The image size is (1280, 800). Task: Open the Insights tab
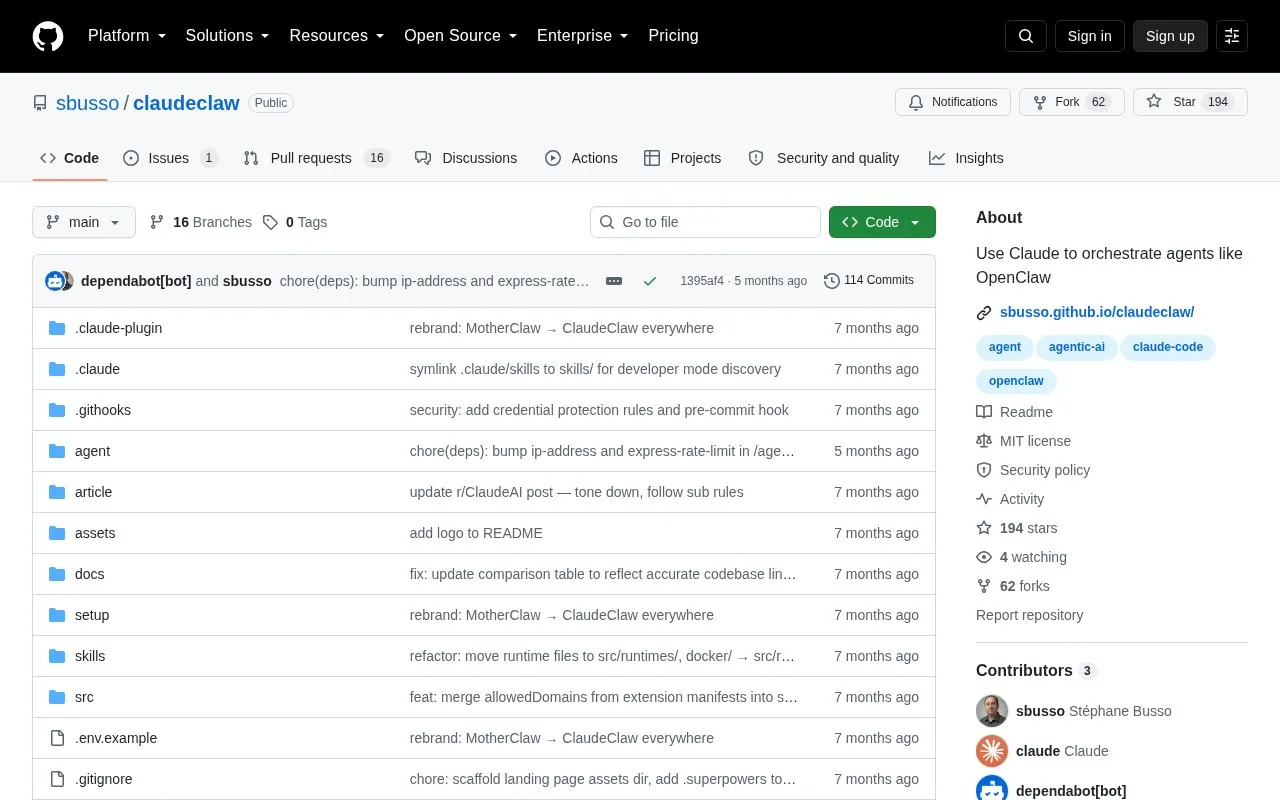click(x=966, y=158)
